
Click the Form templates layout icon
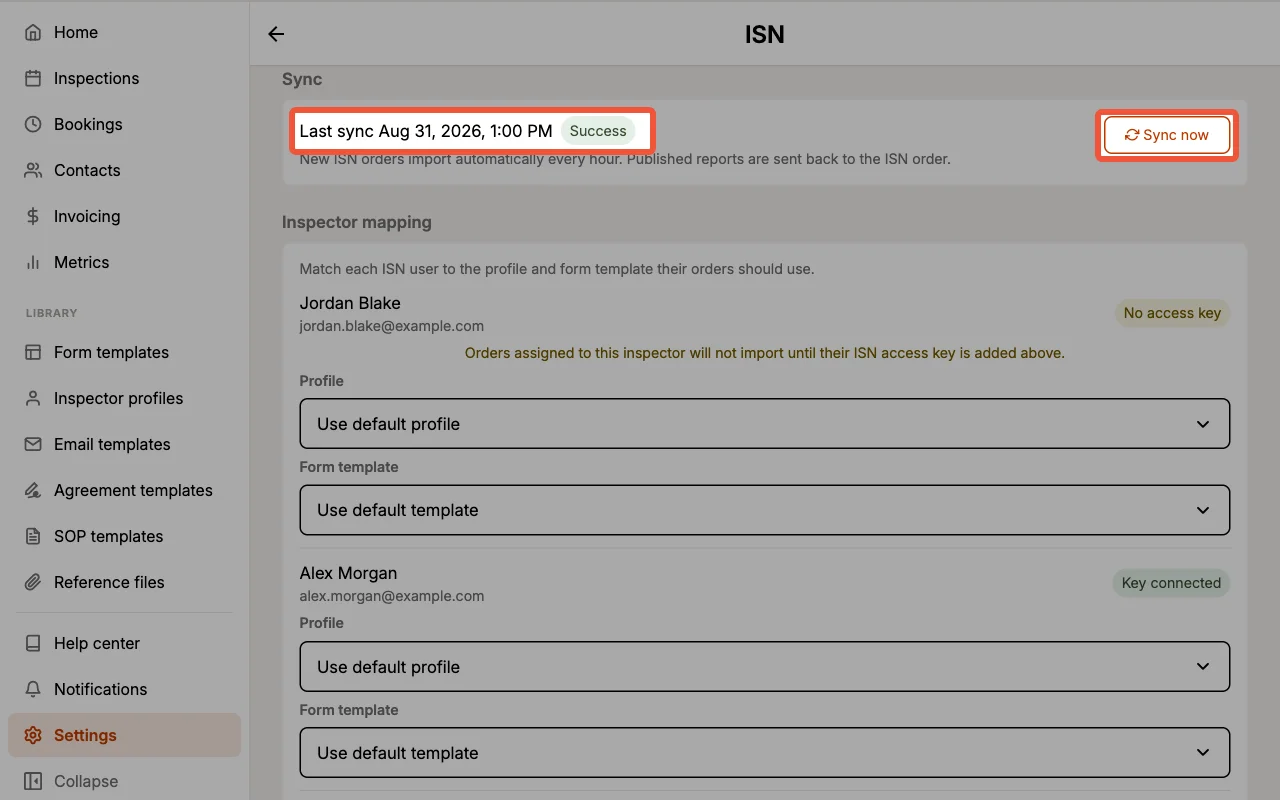33,352
